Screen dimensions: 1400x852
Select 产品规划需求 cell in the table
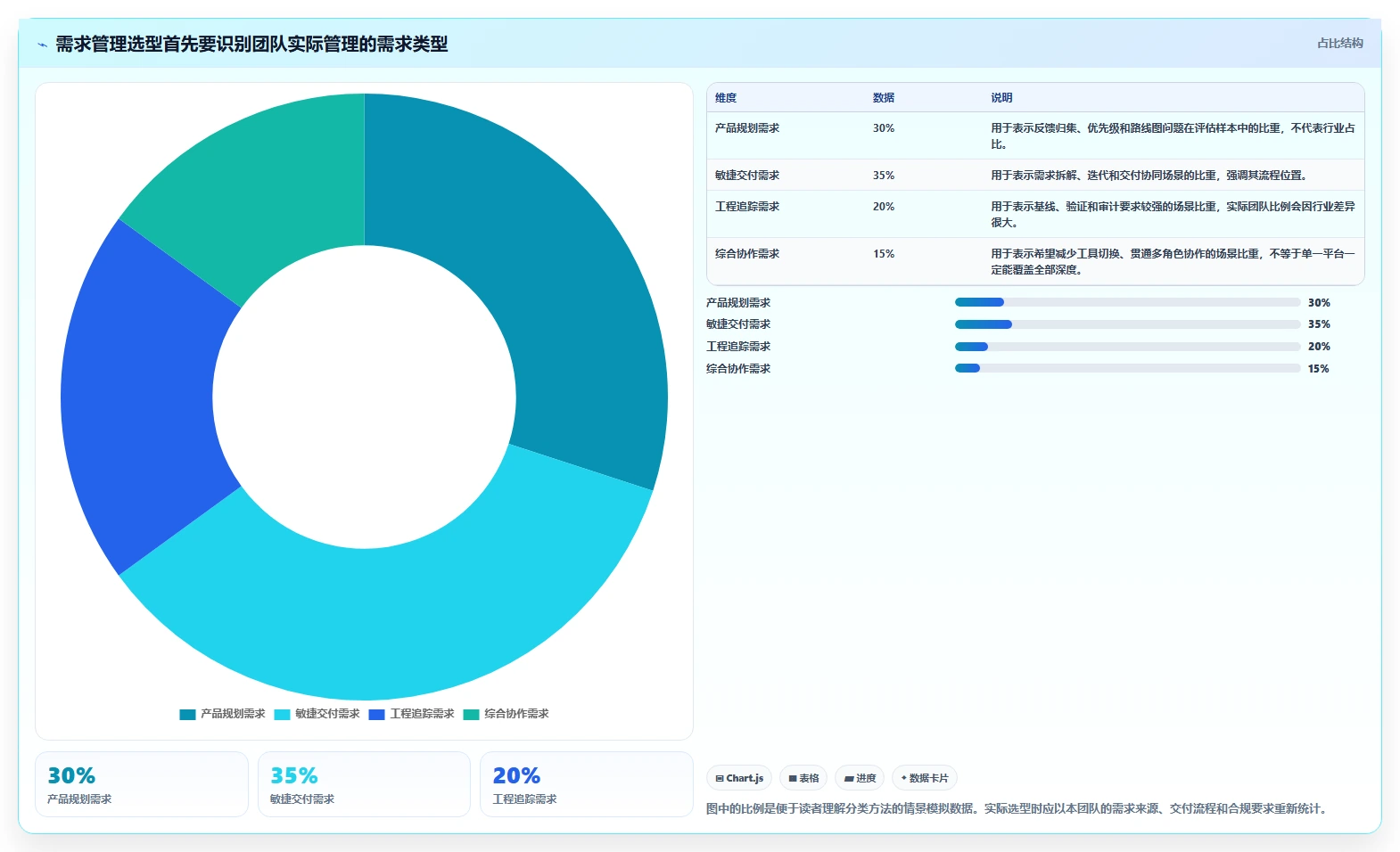(x=747, y=128)
